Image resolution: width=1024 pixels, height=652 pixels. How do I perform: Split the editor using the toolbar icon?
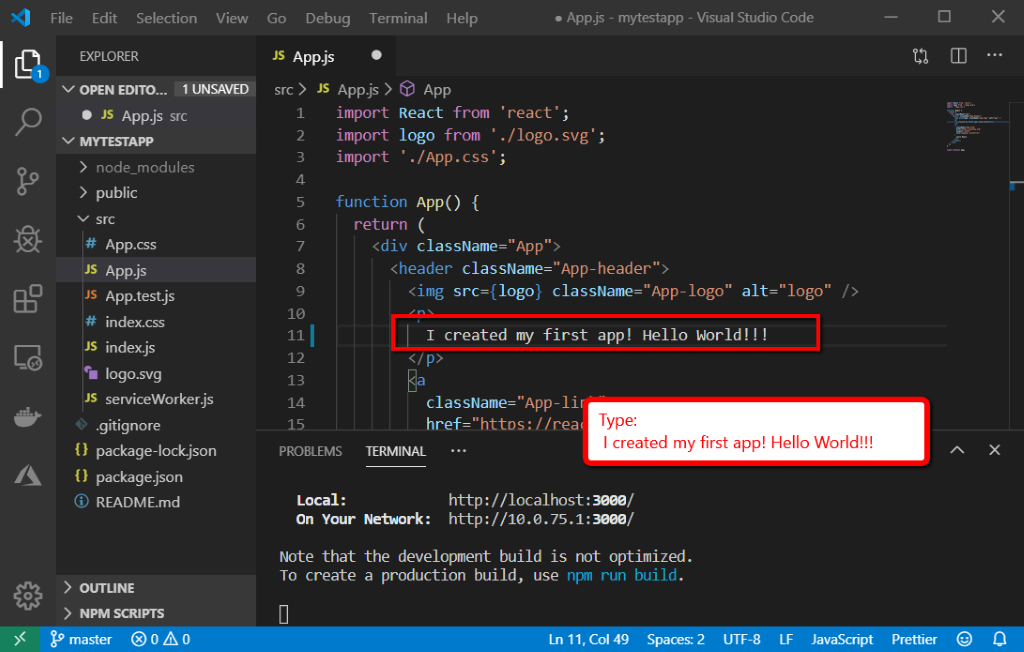click(958, 56)
